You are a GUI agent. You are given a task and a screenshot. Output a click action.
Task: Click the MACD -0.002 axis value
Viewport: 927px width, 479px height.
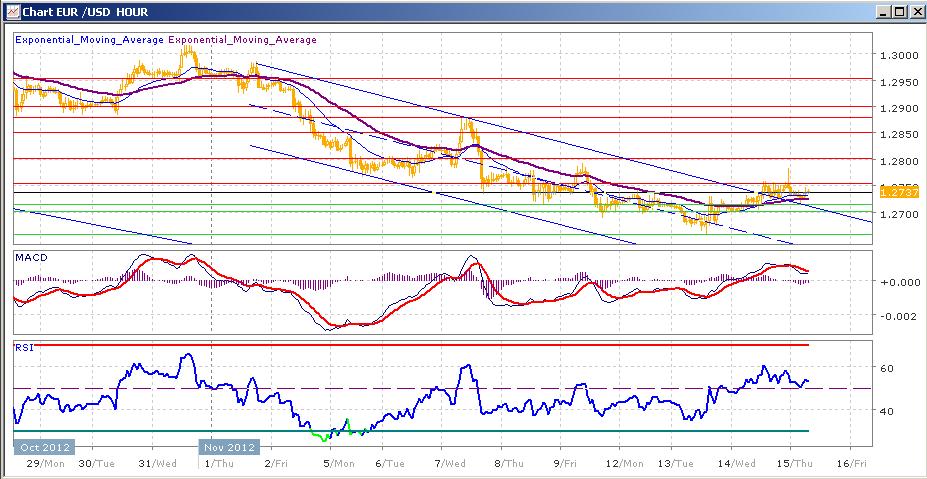tap(895, 316)
